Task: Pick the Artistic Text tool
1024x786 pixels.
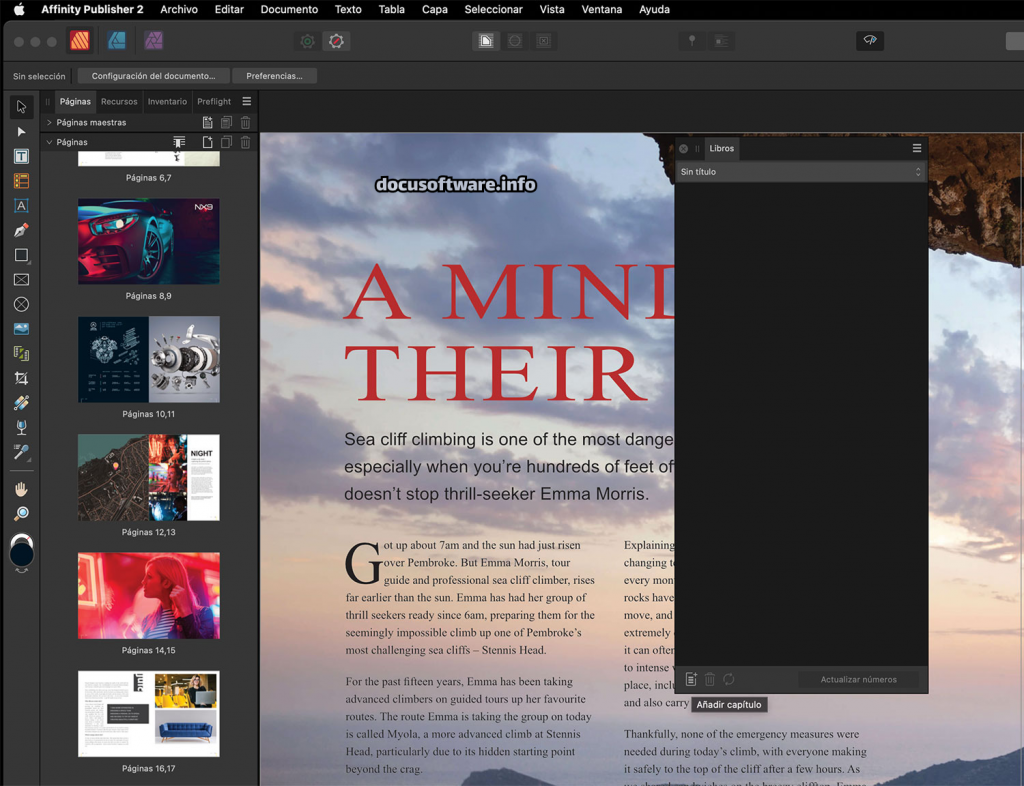Action: click(21, 206)
